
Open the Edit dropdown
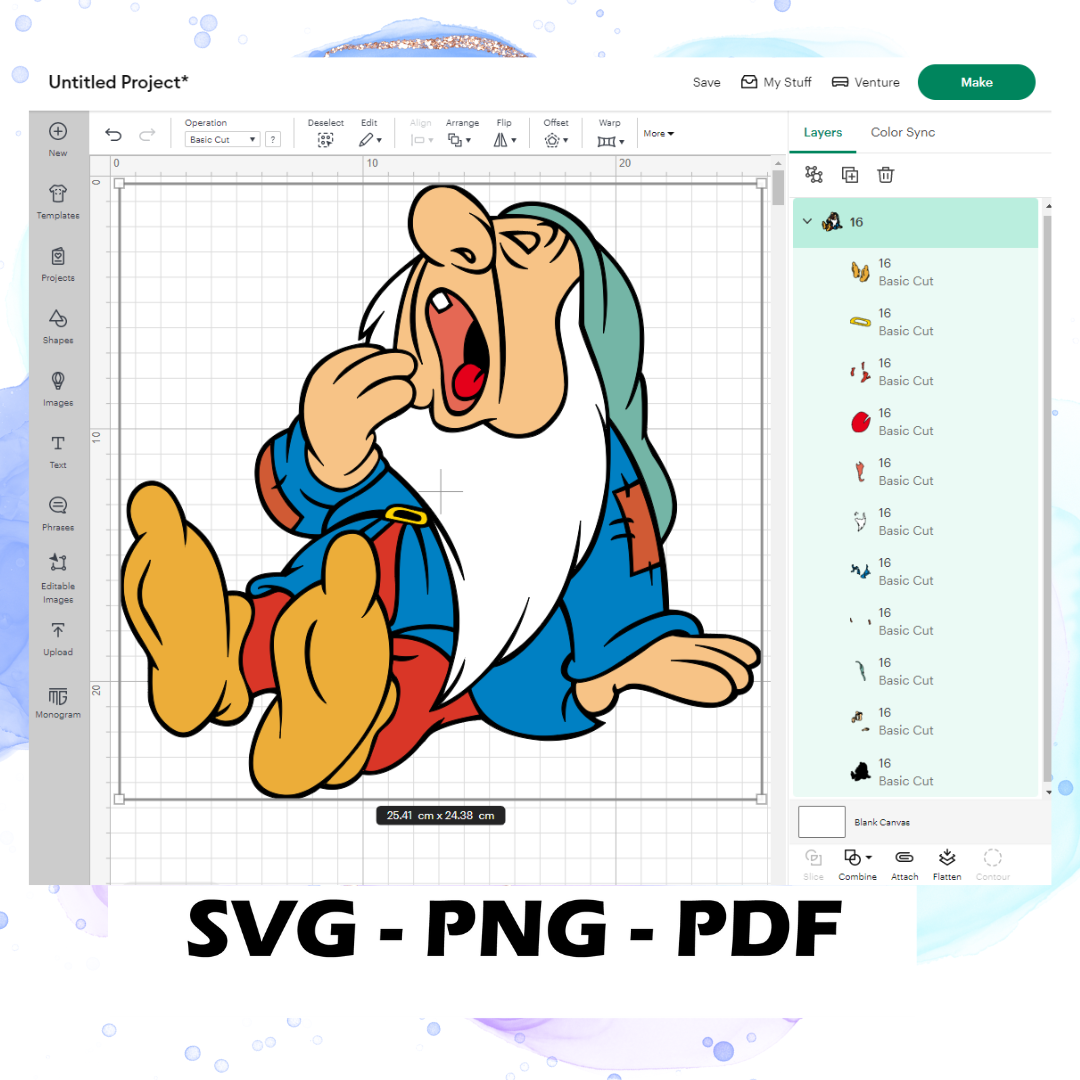tap(370, 140)
